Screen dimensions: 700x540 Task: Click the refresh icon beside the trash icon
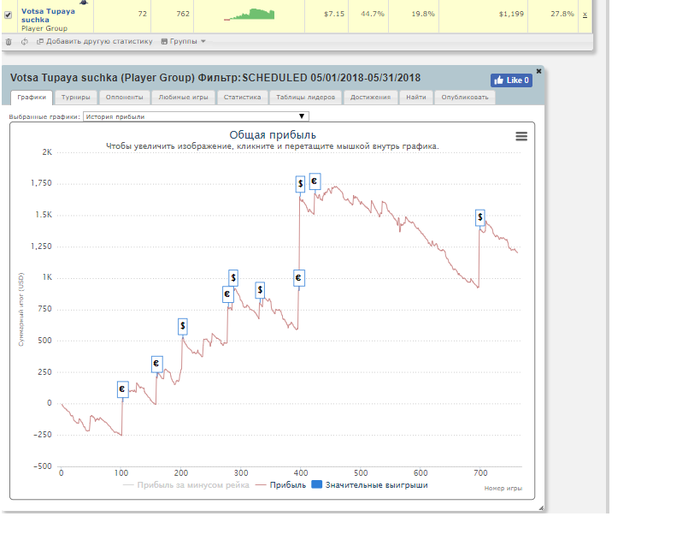pos(25,42)
